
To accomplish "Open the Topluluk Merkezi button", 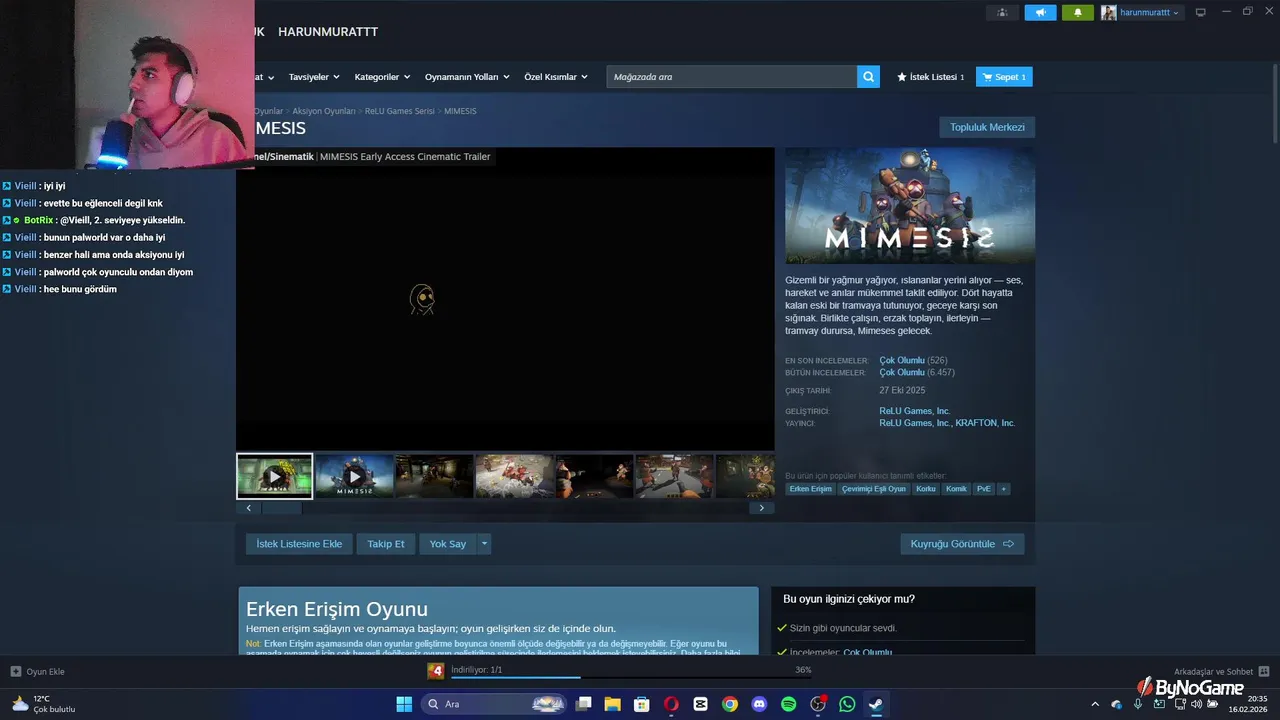I will [987, 127].
